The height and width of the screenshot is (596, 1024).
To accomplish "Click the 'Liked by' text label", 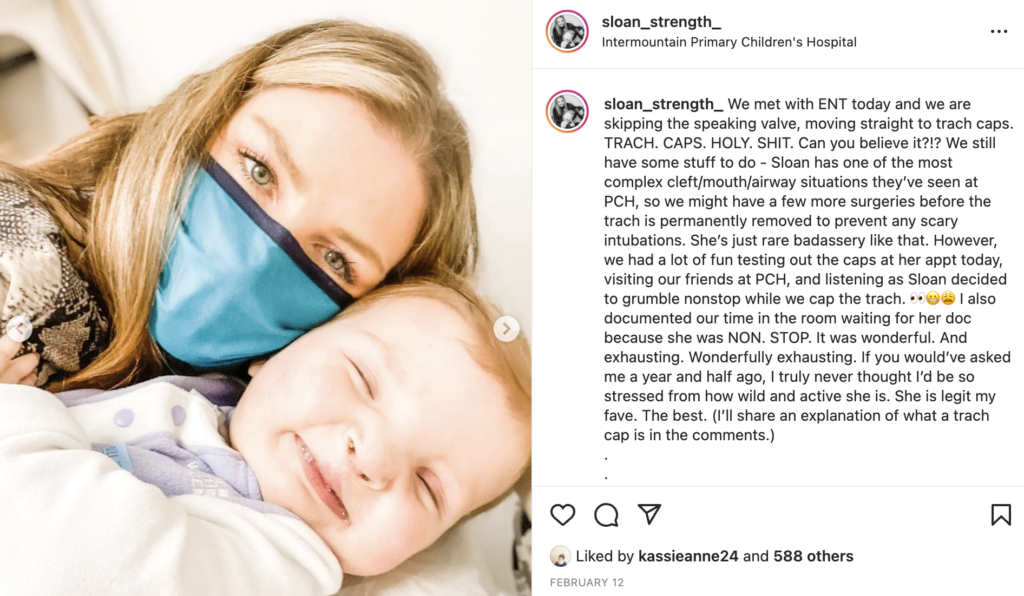I will coord(605,556).
